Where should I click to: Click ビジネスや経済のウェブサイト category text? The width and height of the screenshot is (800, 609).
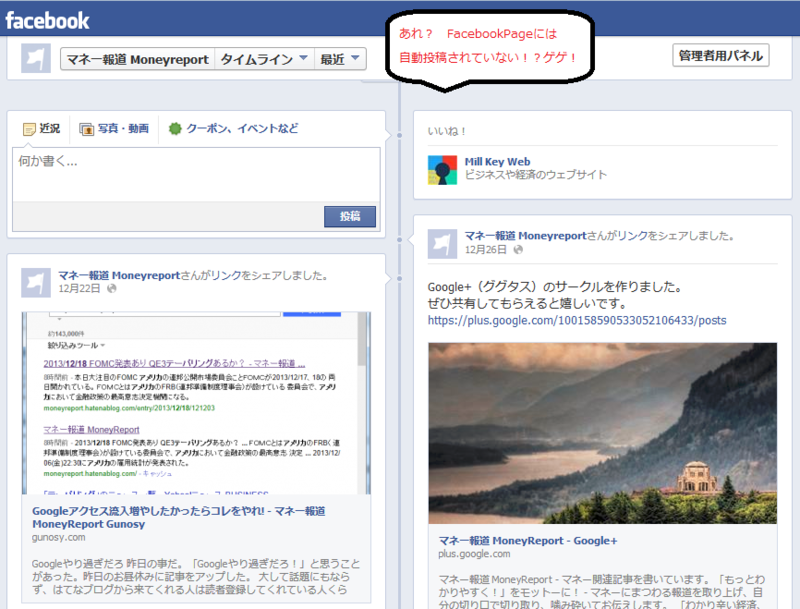[x=536, y=175]
